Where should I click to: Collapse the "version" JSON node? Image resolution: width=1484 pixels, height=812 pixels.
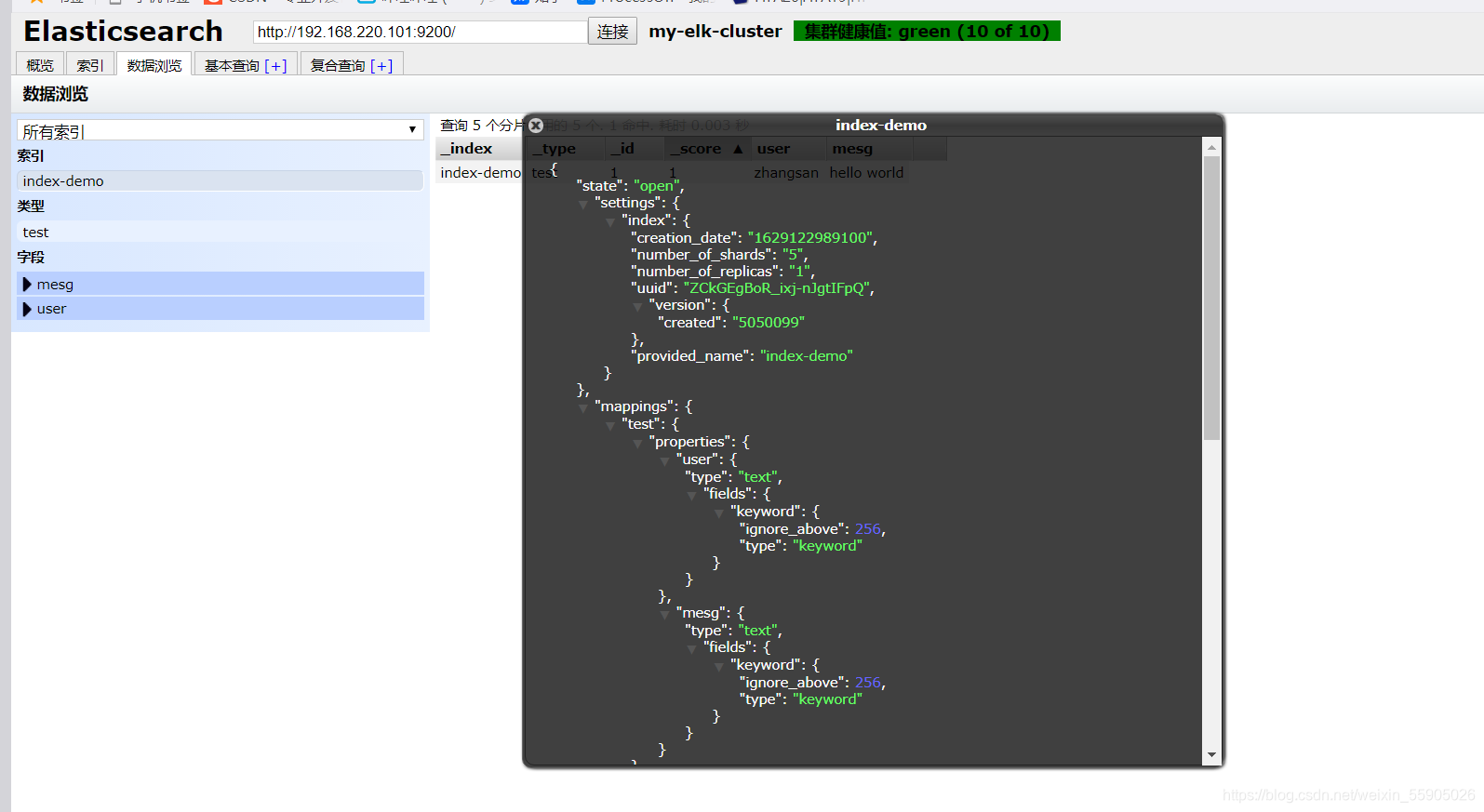pos(637,306)
